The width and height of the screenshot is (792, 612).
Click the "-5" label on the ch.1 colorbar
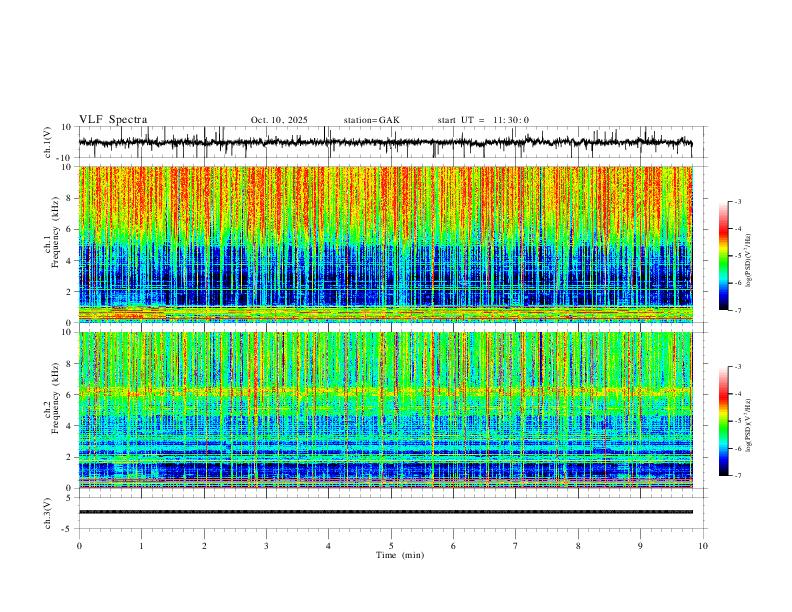[738, 256]
